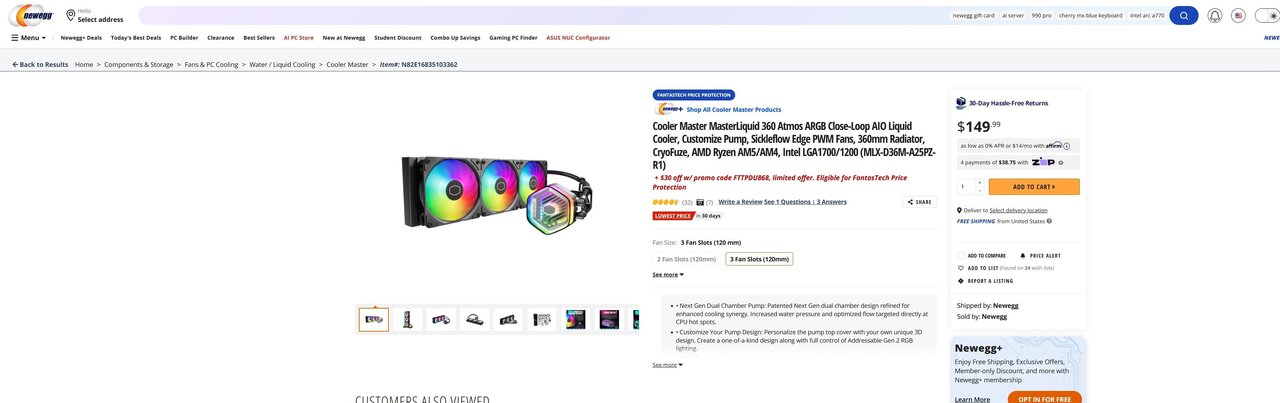
Task: Click the Share icon button
Action: pos(921,202)
